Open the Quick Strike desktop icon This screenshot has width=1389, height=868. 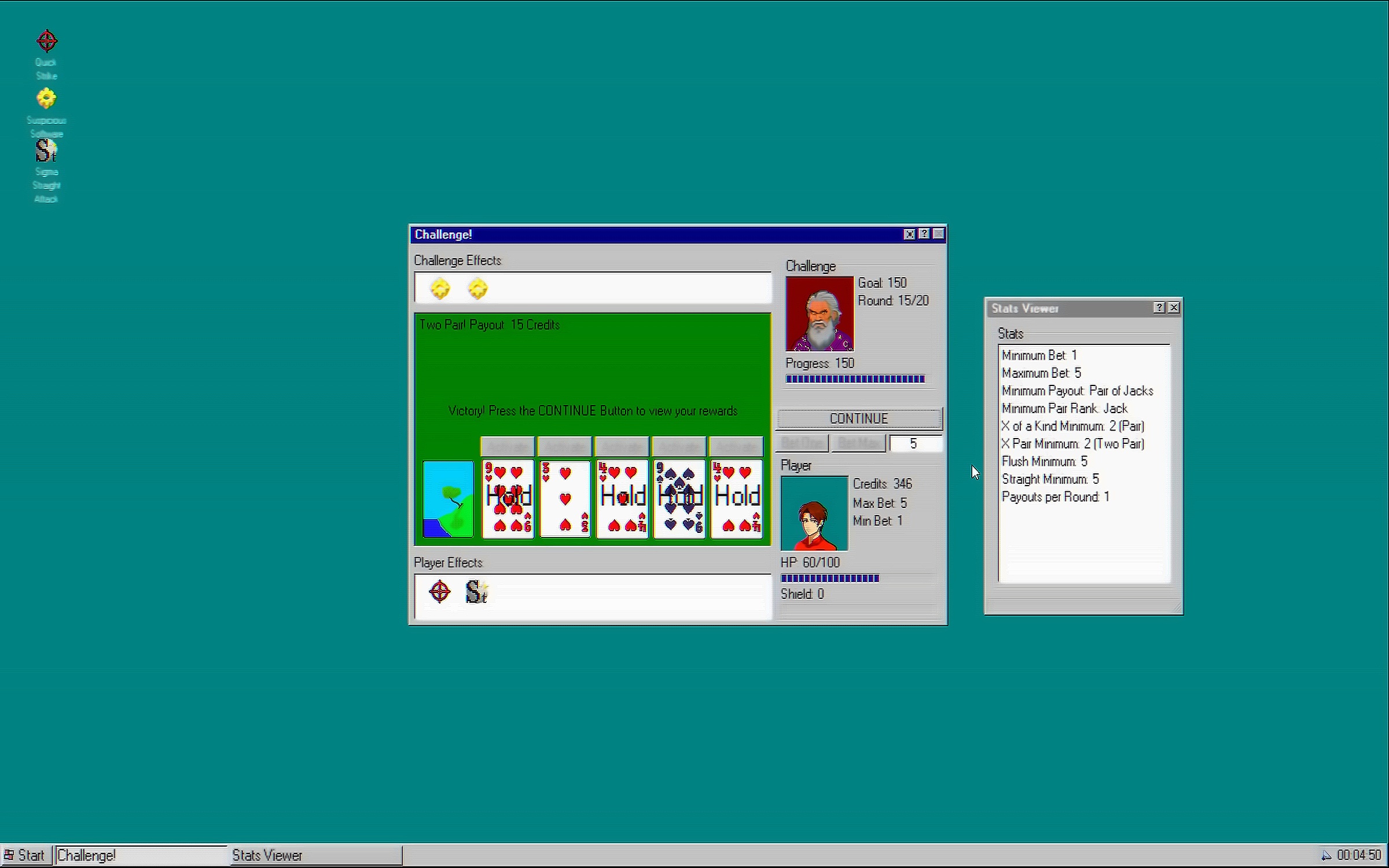tap(46, 42)
